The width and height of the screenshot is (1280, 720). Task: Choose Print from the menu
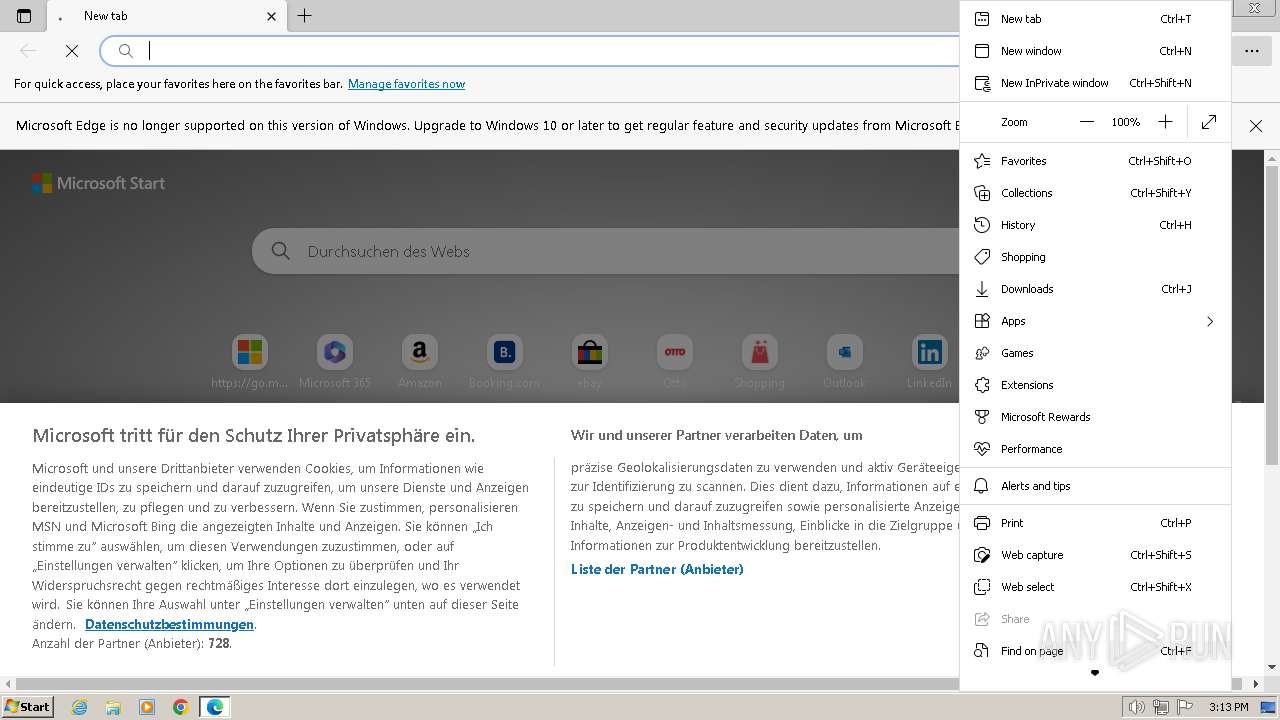(x=1095, y=523)
